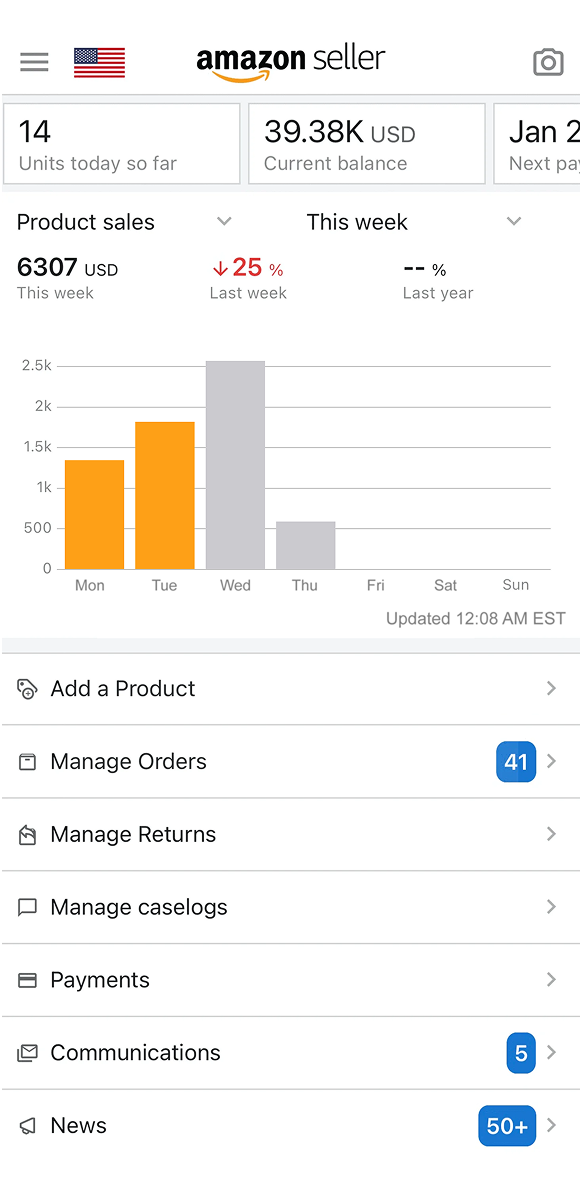Tap the News megaphone icon
The width and height of the screenshot is (580, 1203).
point(28,1126)
